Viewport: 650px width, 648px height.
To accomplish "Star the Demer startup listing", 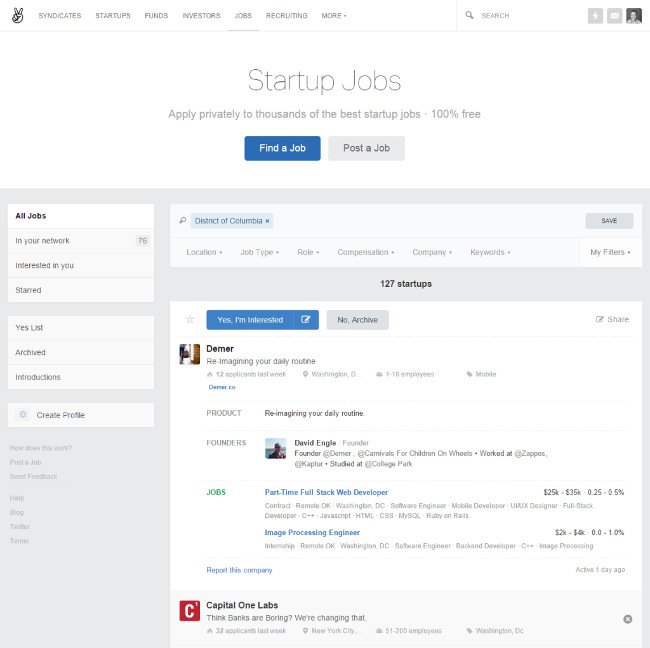I will [x=190, y=319].
